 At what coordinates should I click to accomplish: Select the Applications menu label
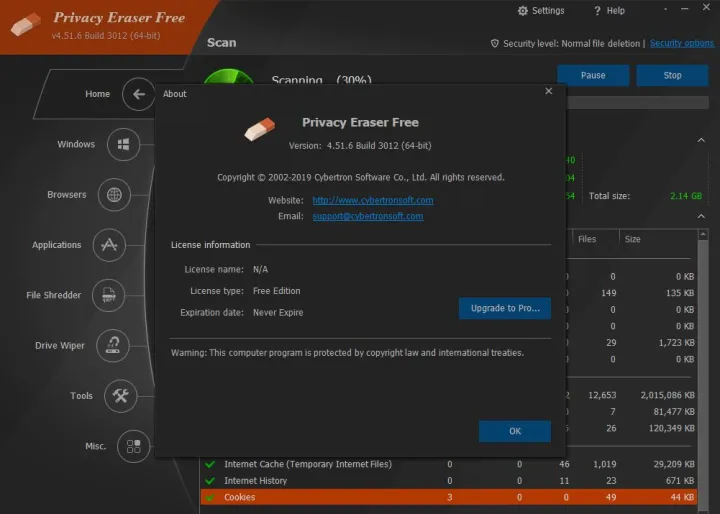tap(56, 245)
